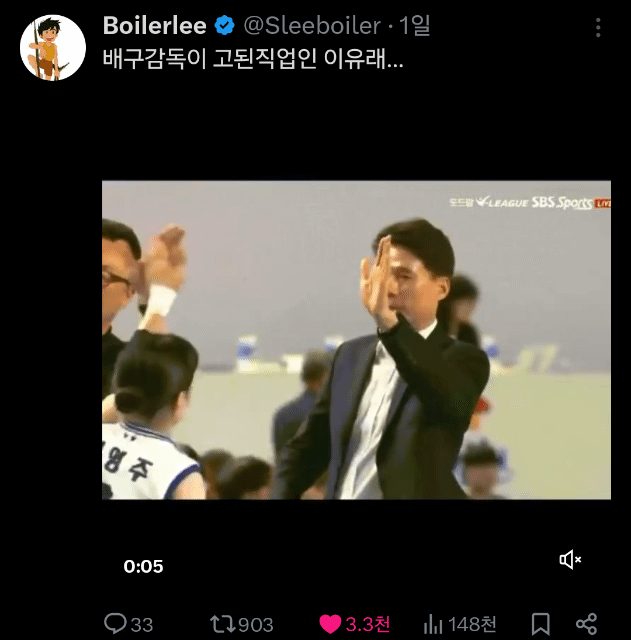
Task: Click the like count 3.3천
Action: click(368, 624)
